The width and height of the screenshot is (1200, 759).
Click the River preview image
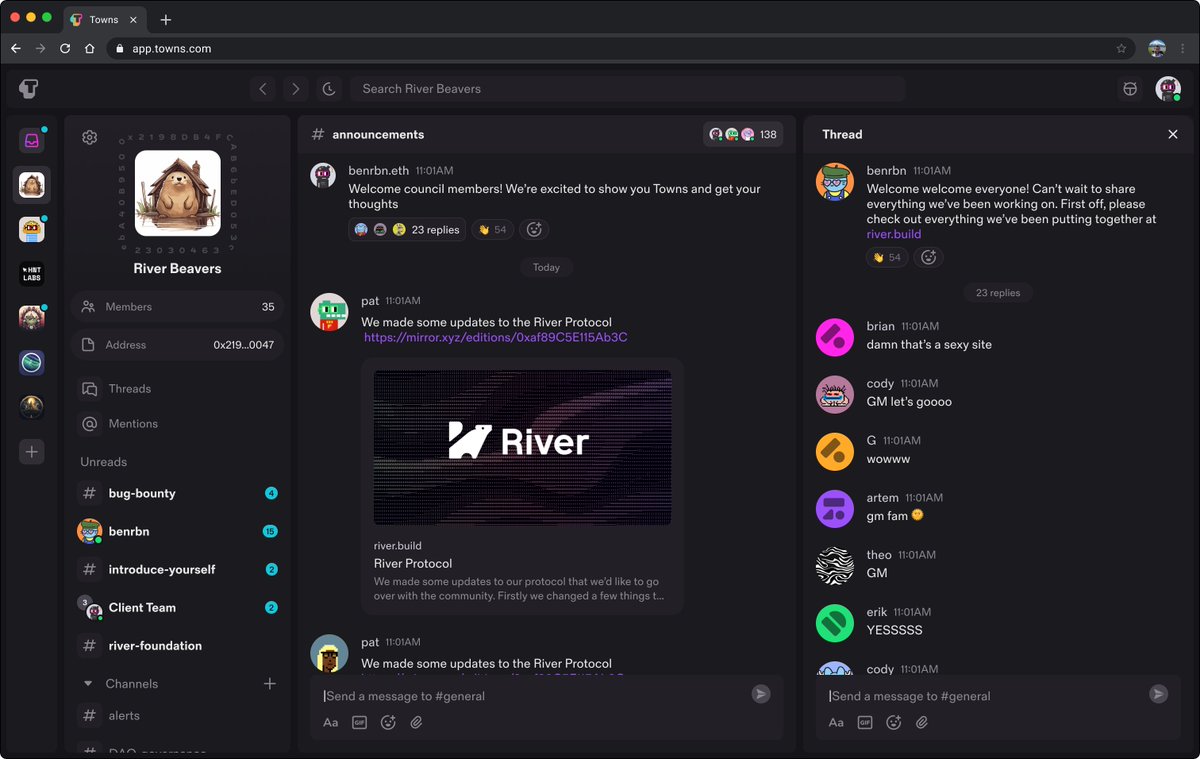coord(522,447)
